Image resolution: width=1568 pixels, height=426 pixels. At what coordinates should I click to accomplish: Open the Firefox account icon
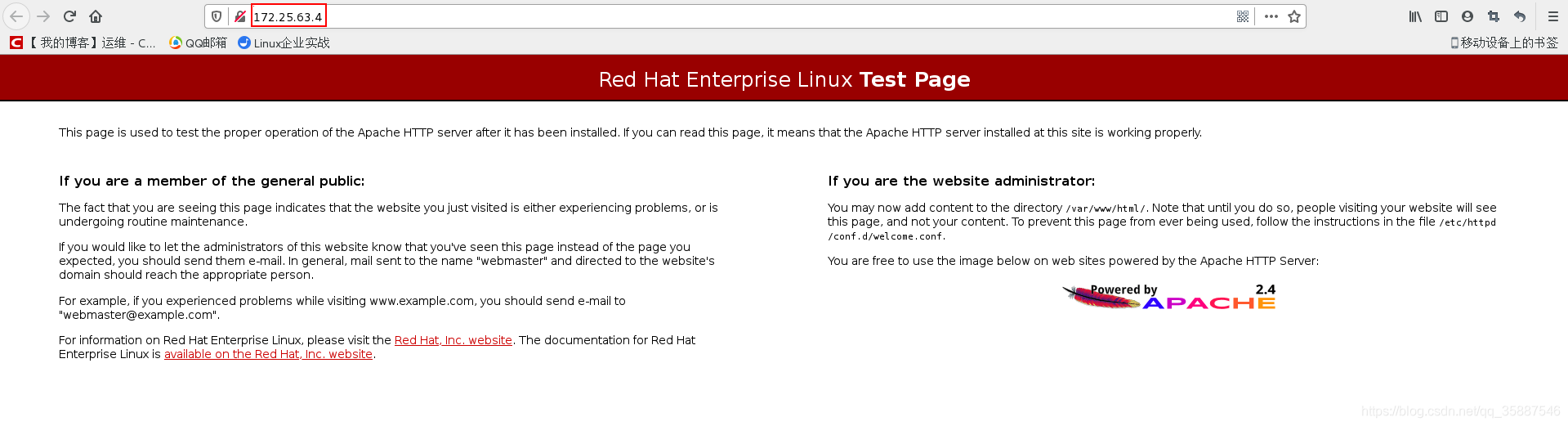1467,16
